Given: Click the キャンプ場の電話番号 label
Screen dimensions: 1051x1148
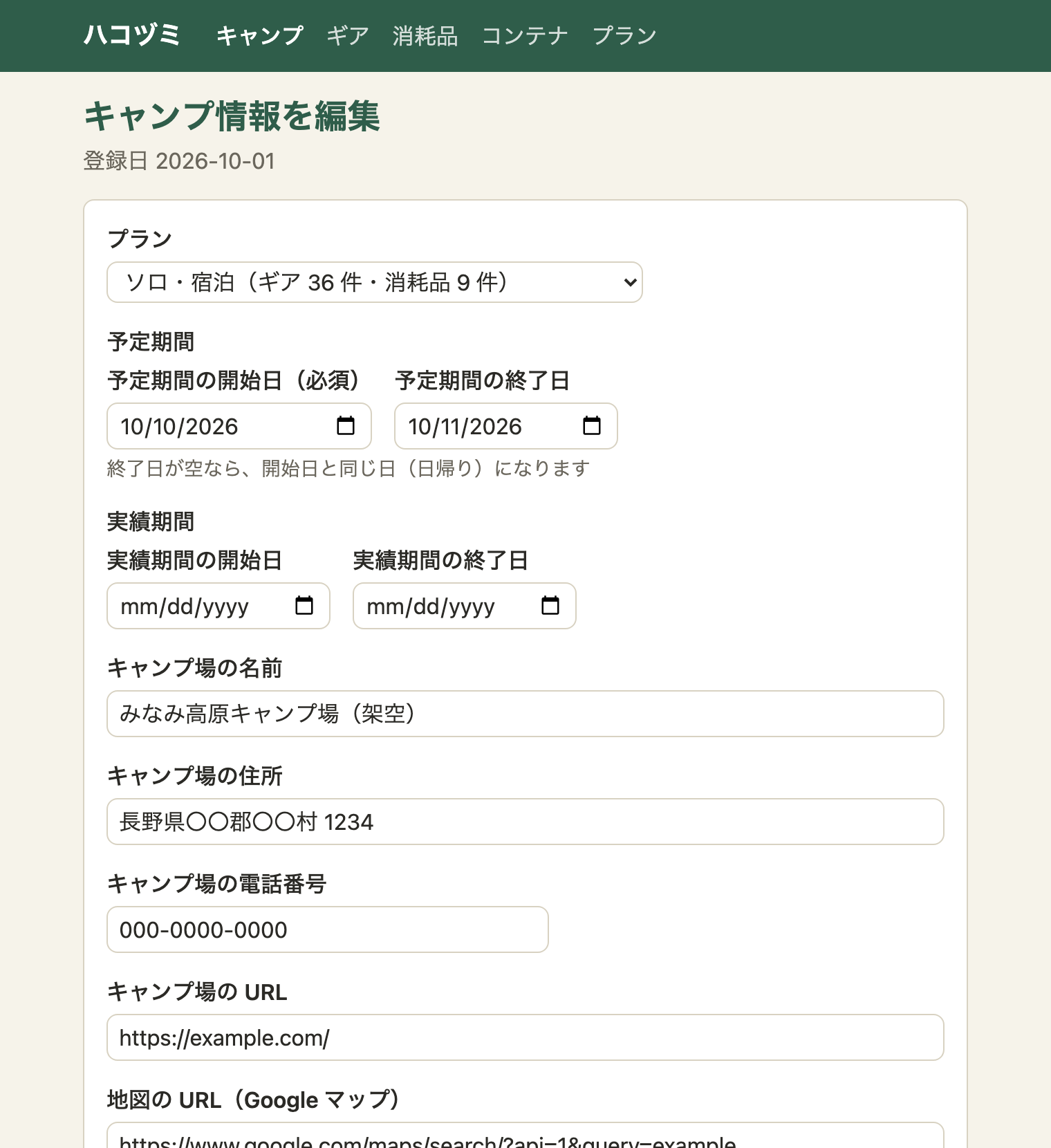Looking at the screenshot, I should [217, 884].
